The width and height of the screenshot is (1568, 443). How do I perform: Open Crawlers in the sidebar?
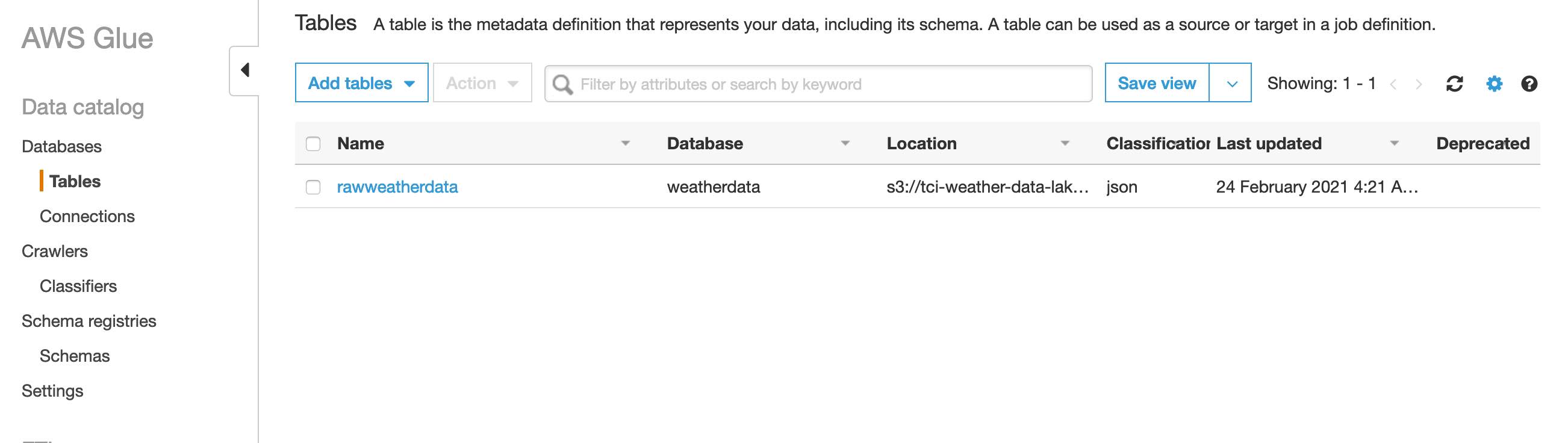55,252
